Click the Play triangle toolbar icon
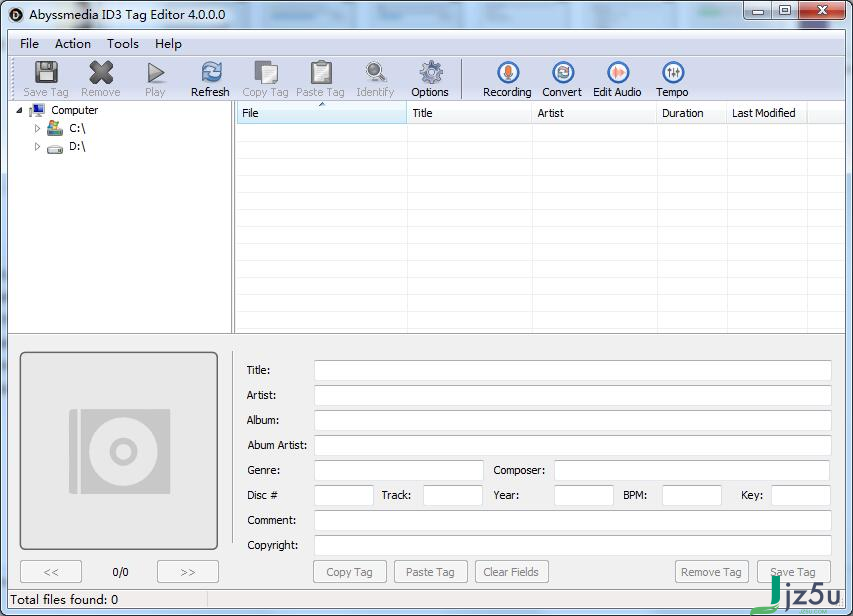Screen dimensions: 853x616 point(156,72)
